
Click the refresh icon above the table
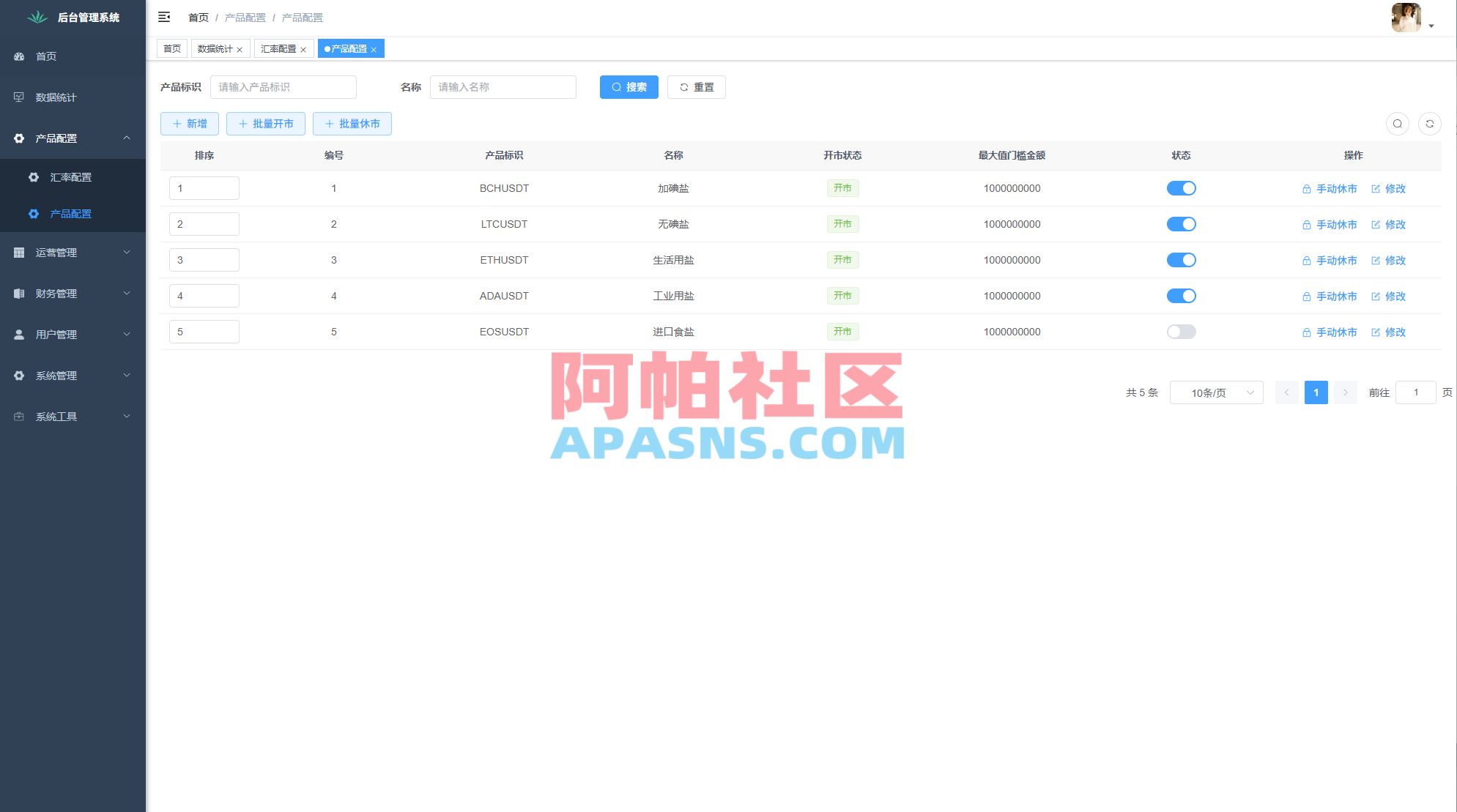coord(1429,124)
